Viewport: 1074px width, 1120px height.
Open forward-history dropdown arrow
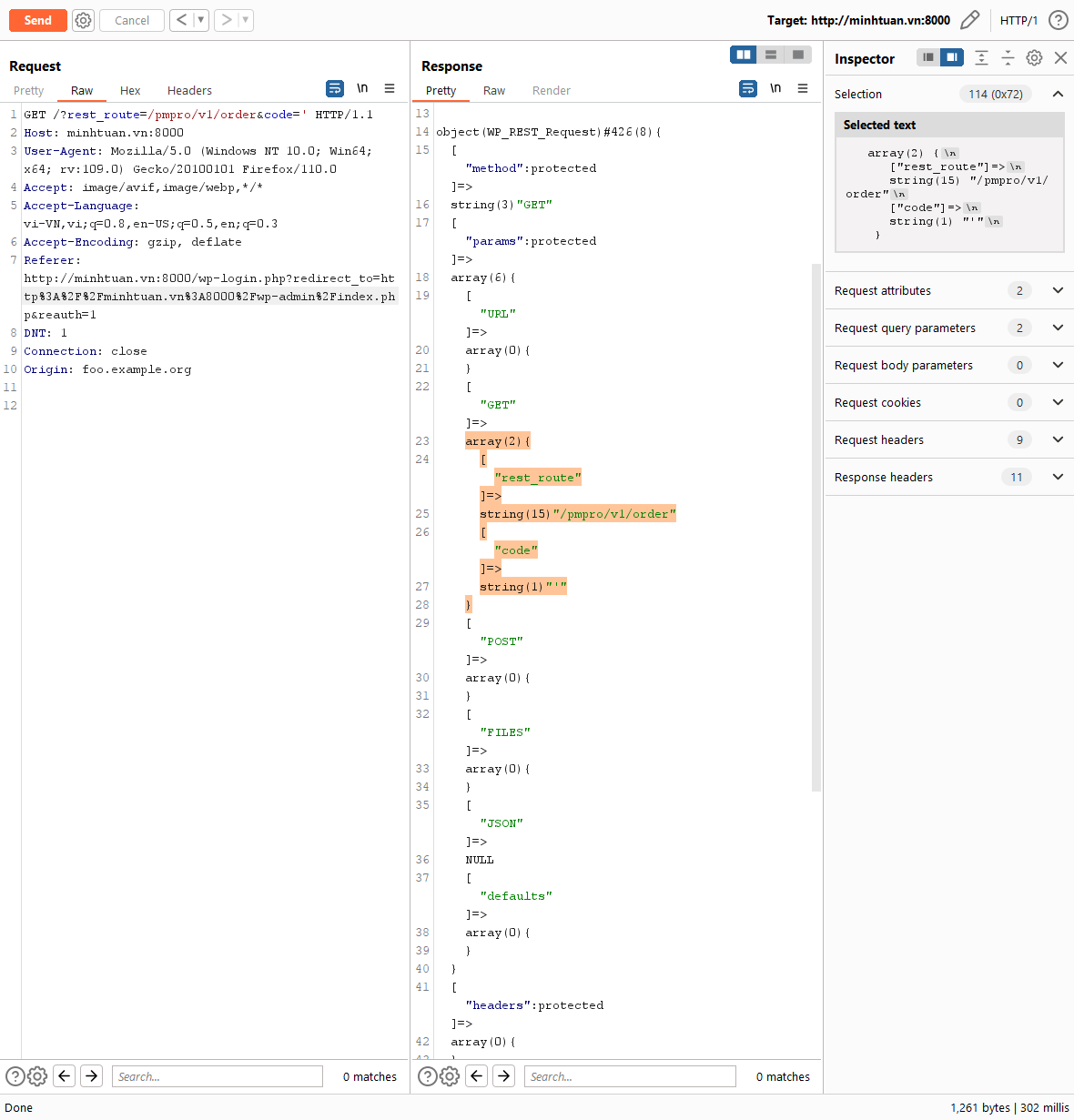tap(245, 20)
